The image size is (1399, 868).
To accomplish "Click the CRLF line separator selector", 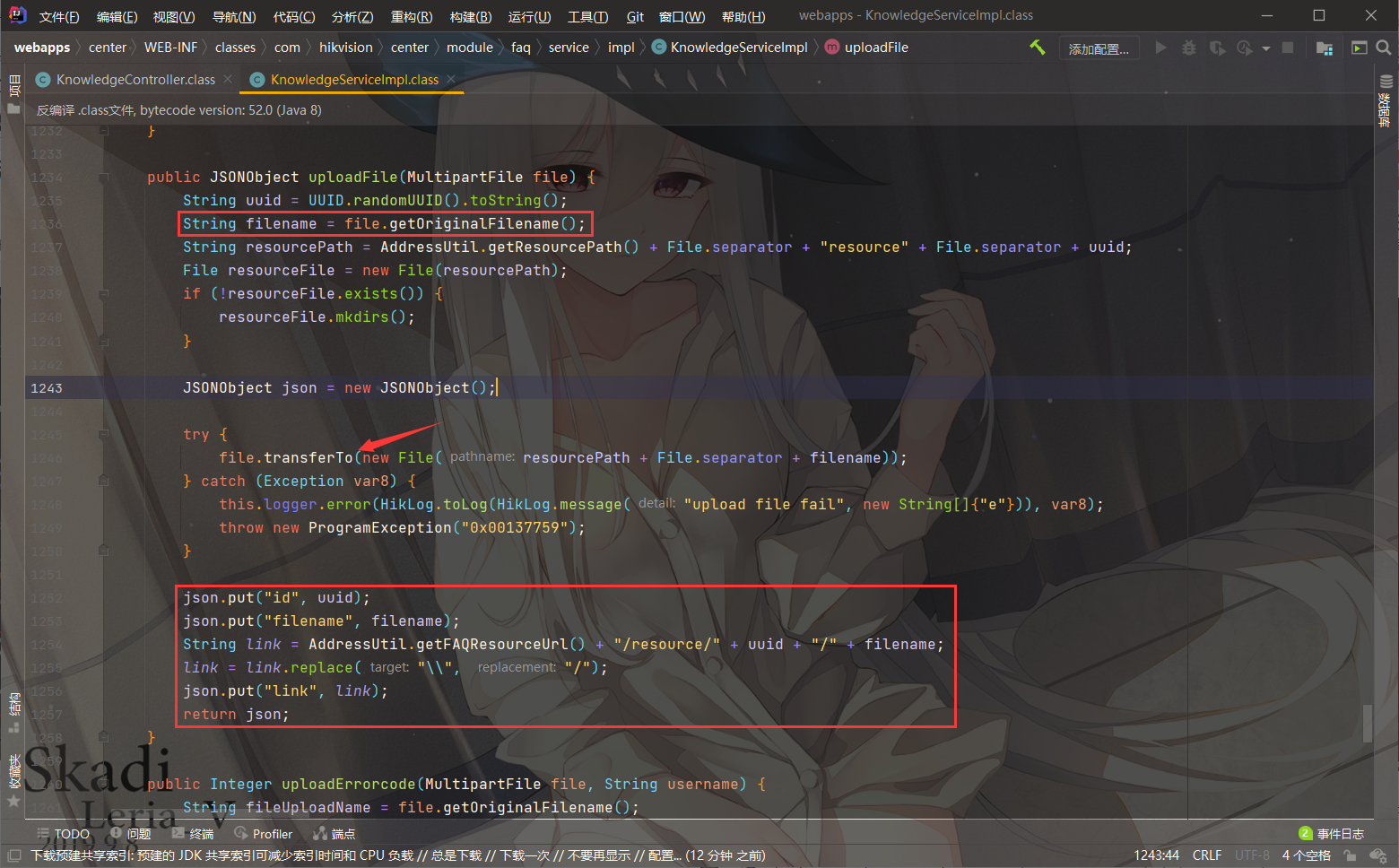I will tap(1207, 855).
